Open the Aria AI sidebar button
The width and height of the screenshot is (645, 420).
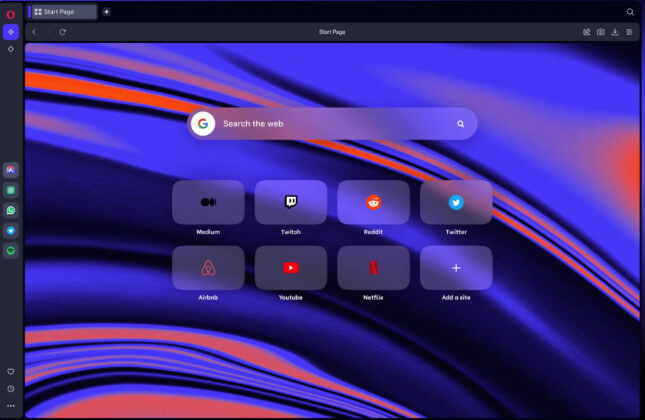(11, 32)
